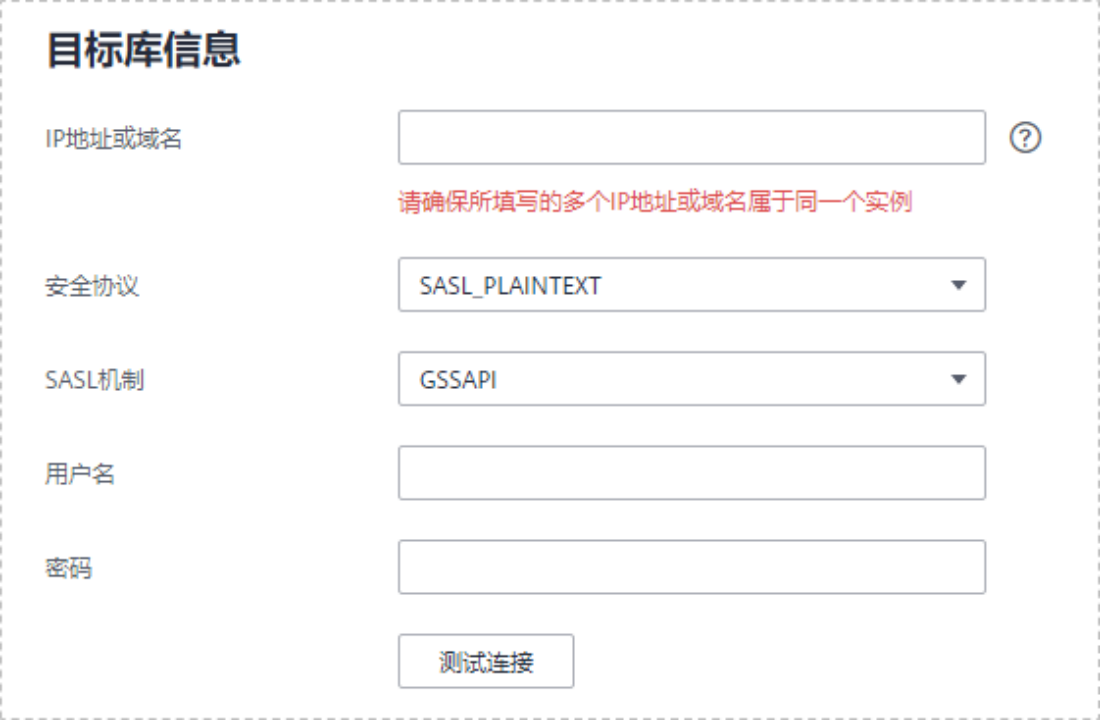Click the 用户名 label
Image resolution: width=1100 pixels, height=720 pixels.
click(x=80, y=474)
